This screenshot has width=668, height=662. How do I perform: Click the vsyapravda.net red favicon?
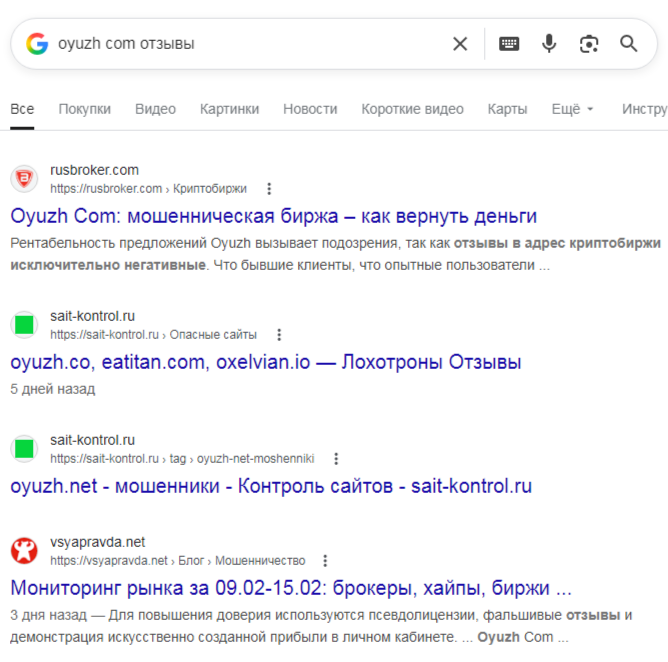click(24, 551)
